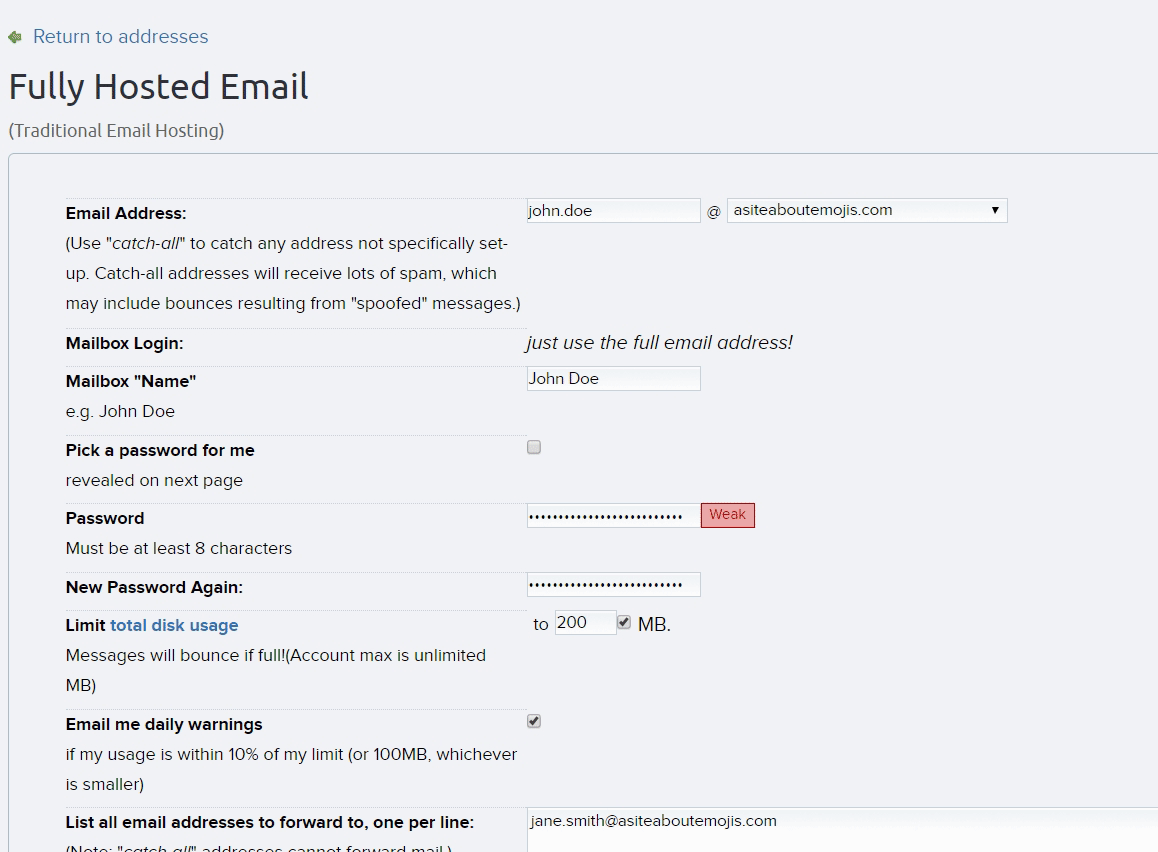Viewport: 1158px width, 852px height.
Task: Focus the Mailbox Name field containing John Doe
Action: (x=613, y=379)
